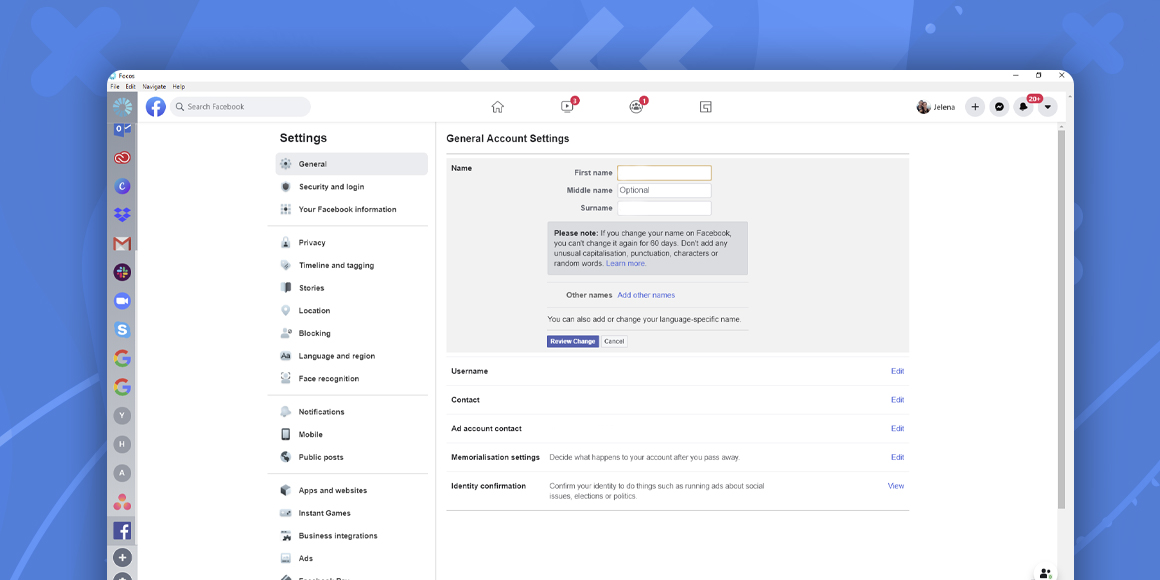Open the 'A' account in the sidebar
Image resolution: width=1160 pixels, height=580 pixels.
pyautogui.click(x=122, y=472)
